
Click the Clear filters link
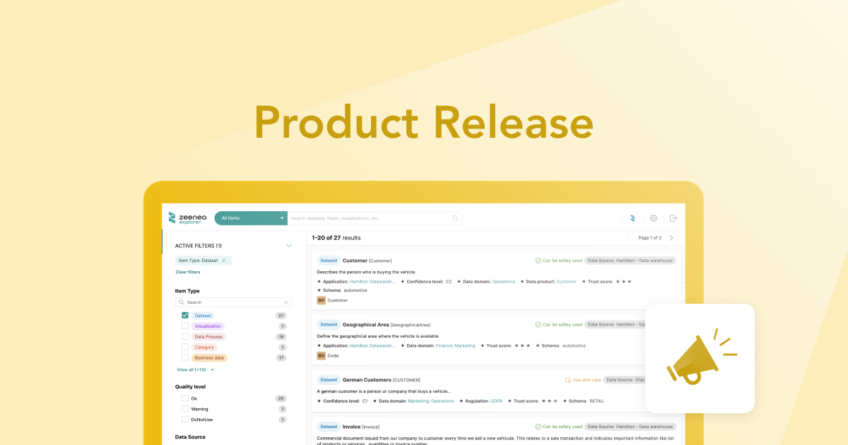[x=188, y=272]
